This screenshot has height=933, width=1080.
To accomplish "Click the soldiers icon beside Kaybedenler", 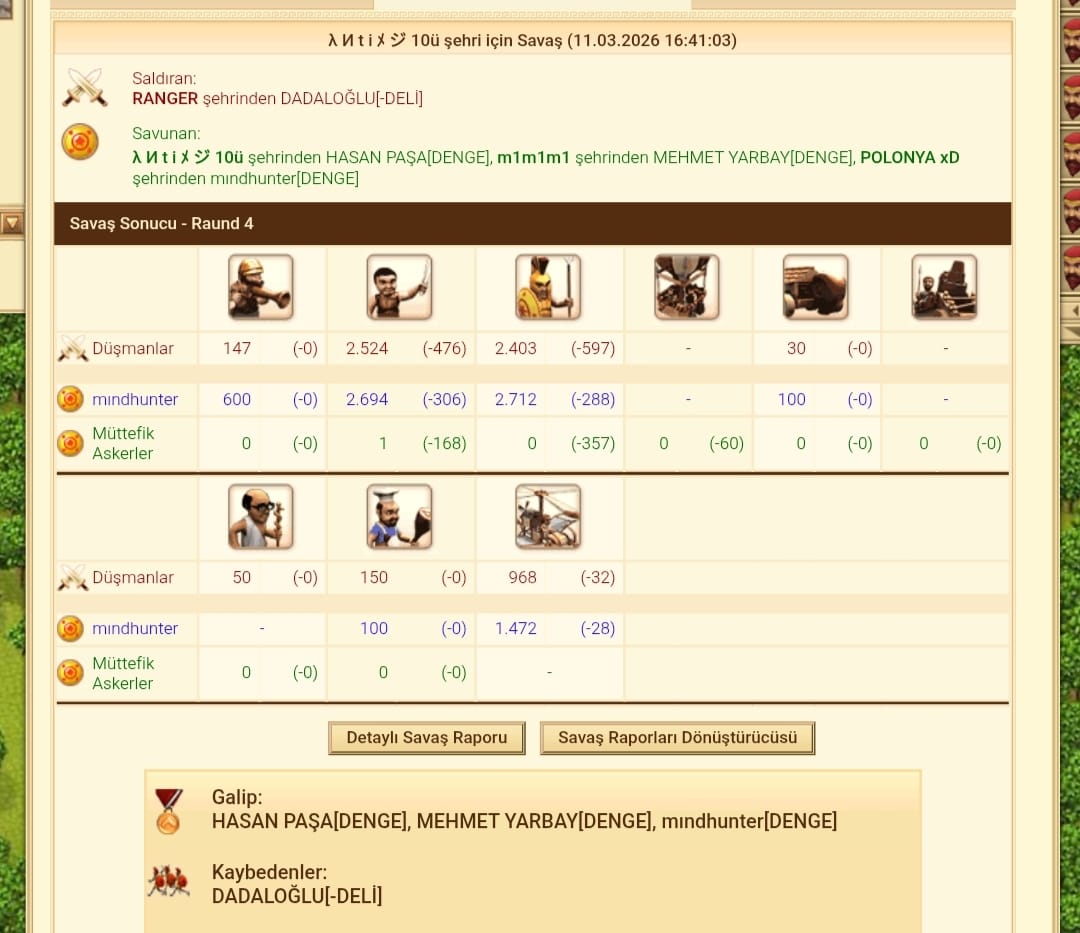I will 168,881.
